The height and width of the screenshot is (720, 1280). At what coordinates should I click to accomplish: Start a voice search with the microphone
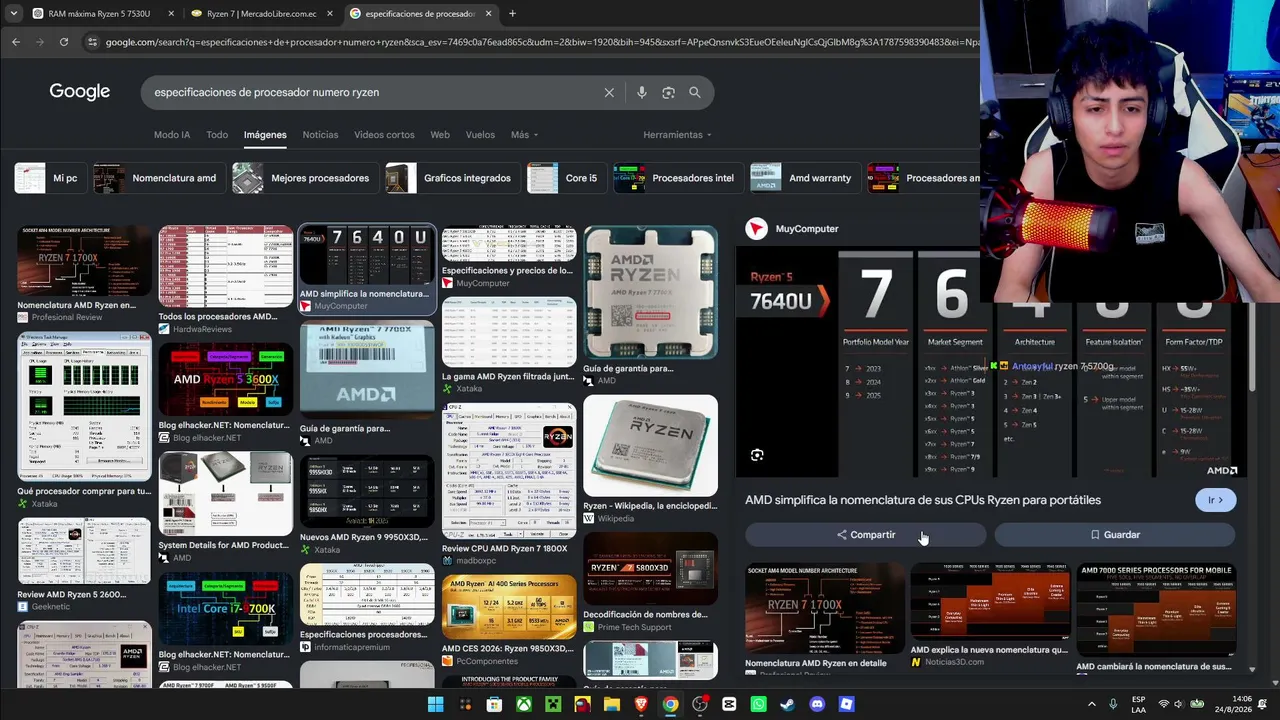click(642, 92)
